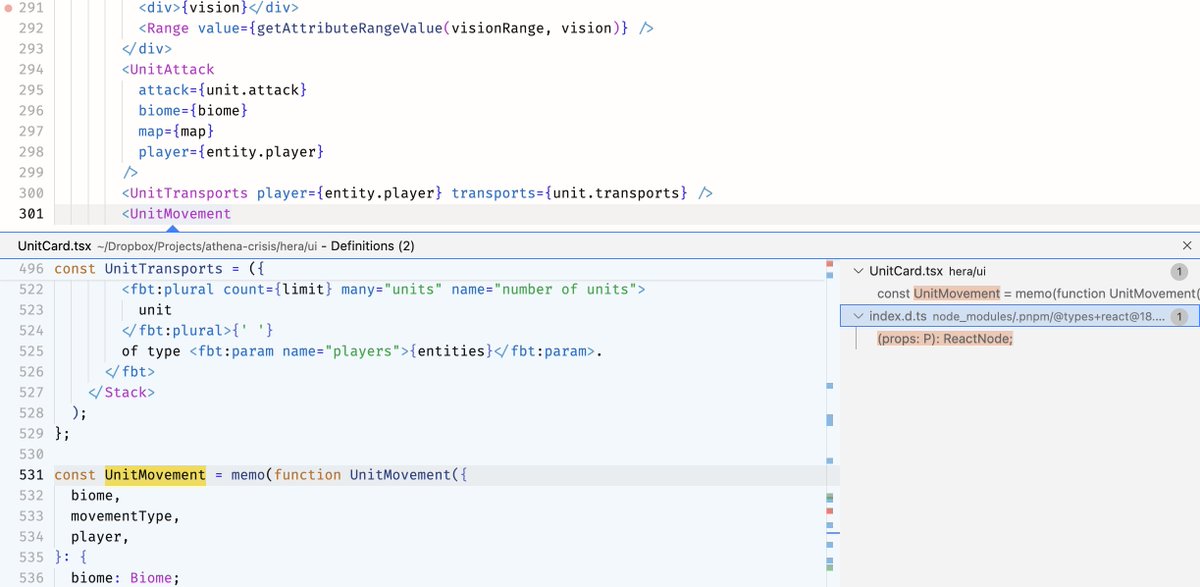Click the reference count badge beside UnitCard.tsx hera/ui
The height and width of the screenshot is (587, 1200).
click(x=1179, y=271)
